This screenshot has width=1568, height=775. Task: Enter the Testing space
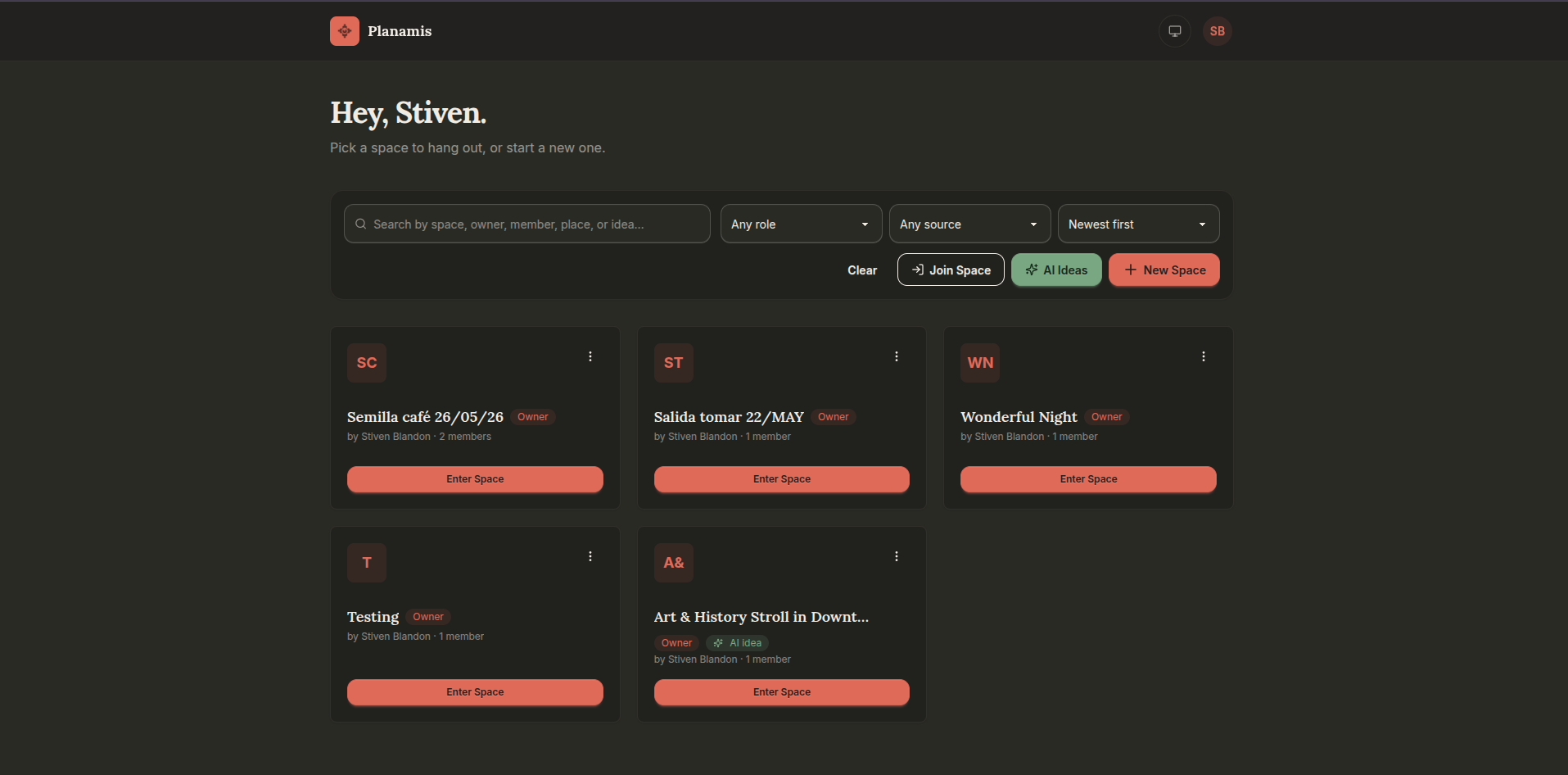click(x=475, y=692)
